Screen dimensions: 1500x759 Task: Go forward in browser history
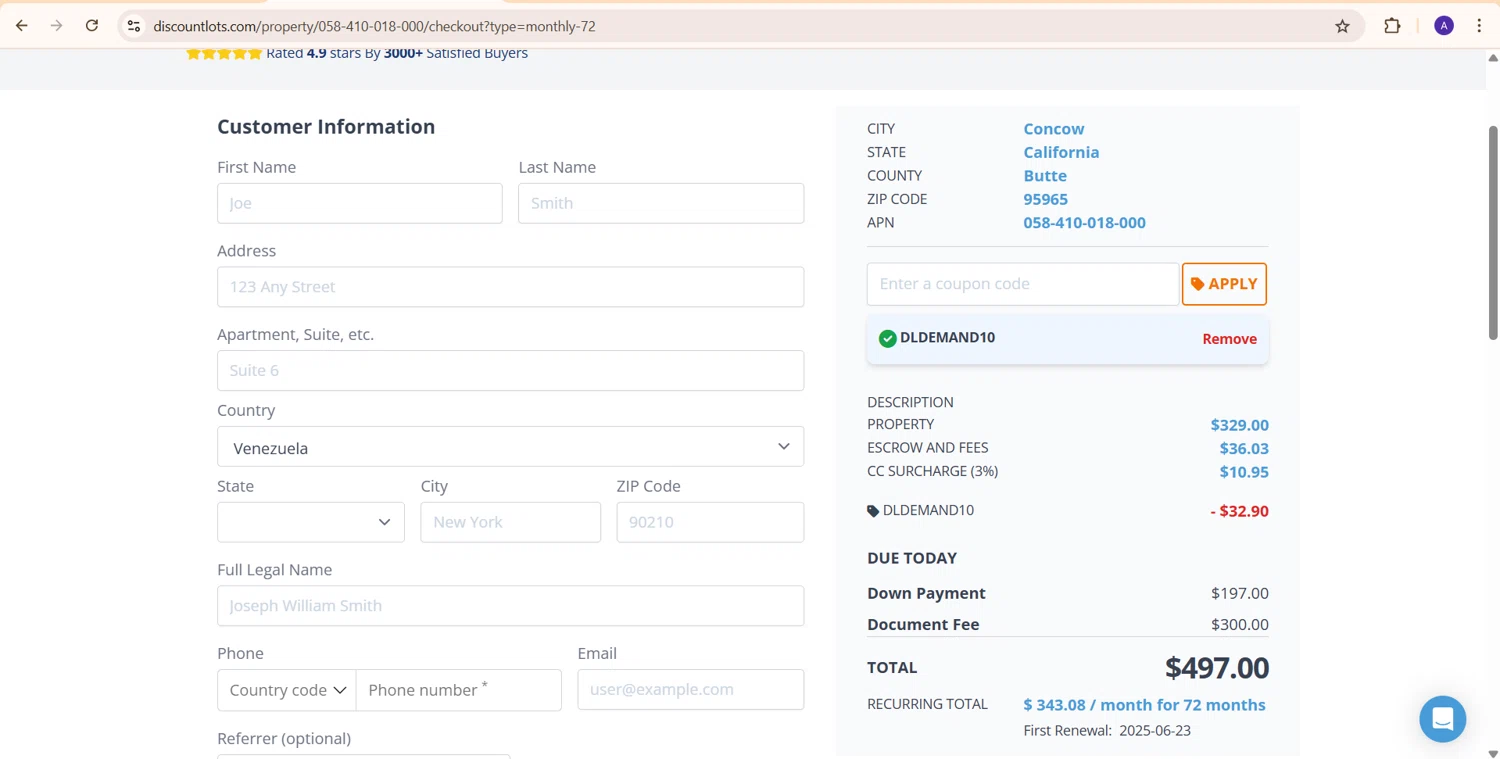click(x=57, y=26)
